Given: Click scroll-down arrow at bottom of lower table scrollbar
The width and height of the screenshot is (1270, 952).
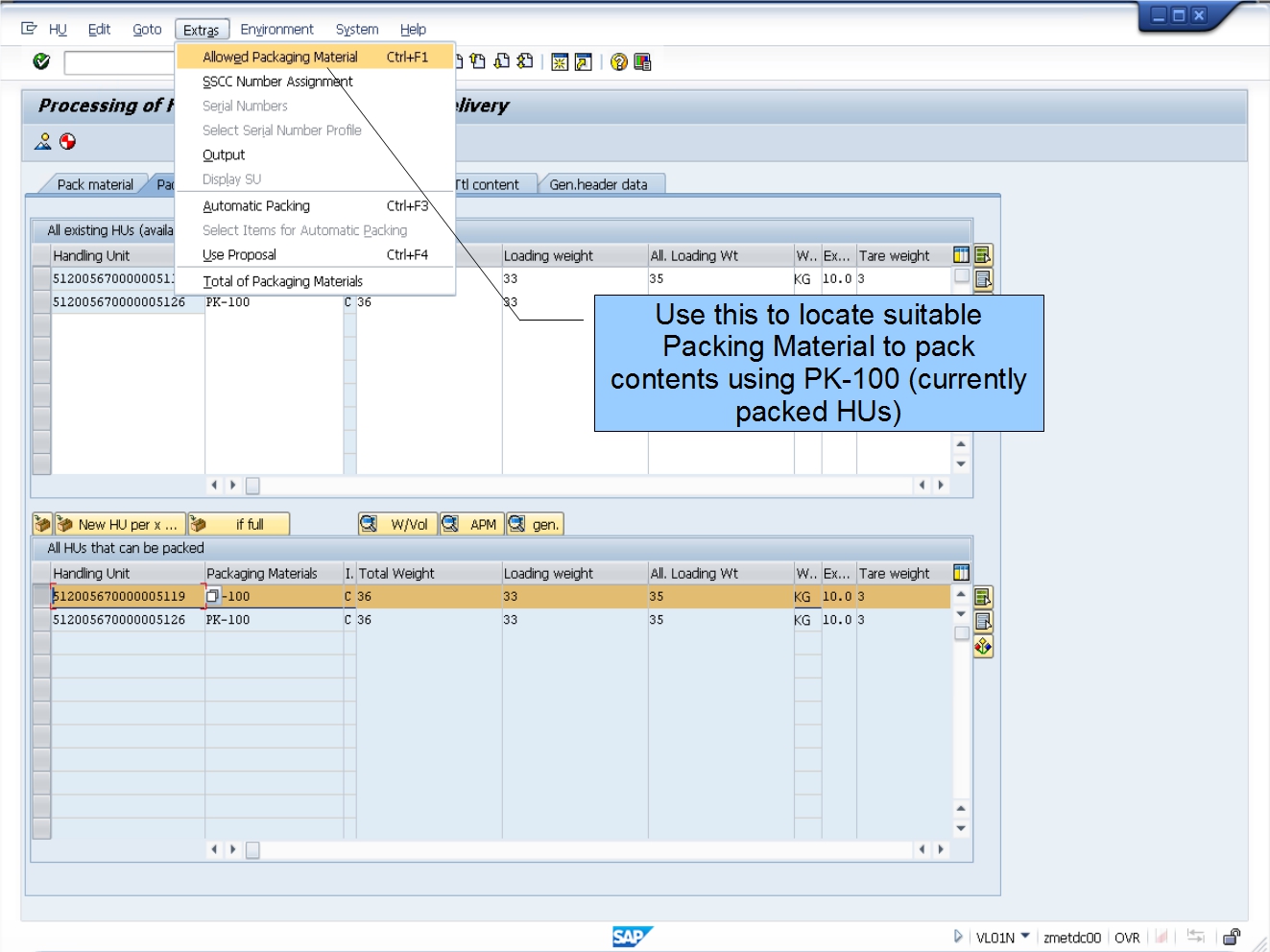Looking at the screenshot, I should tap(961, 828).
